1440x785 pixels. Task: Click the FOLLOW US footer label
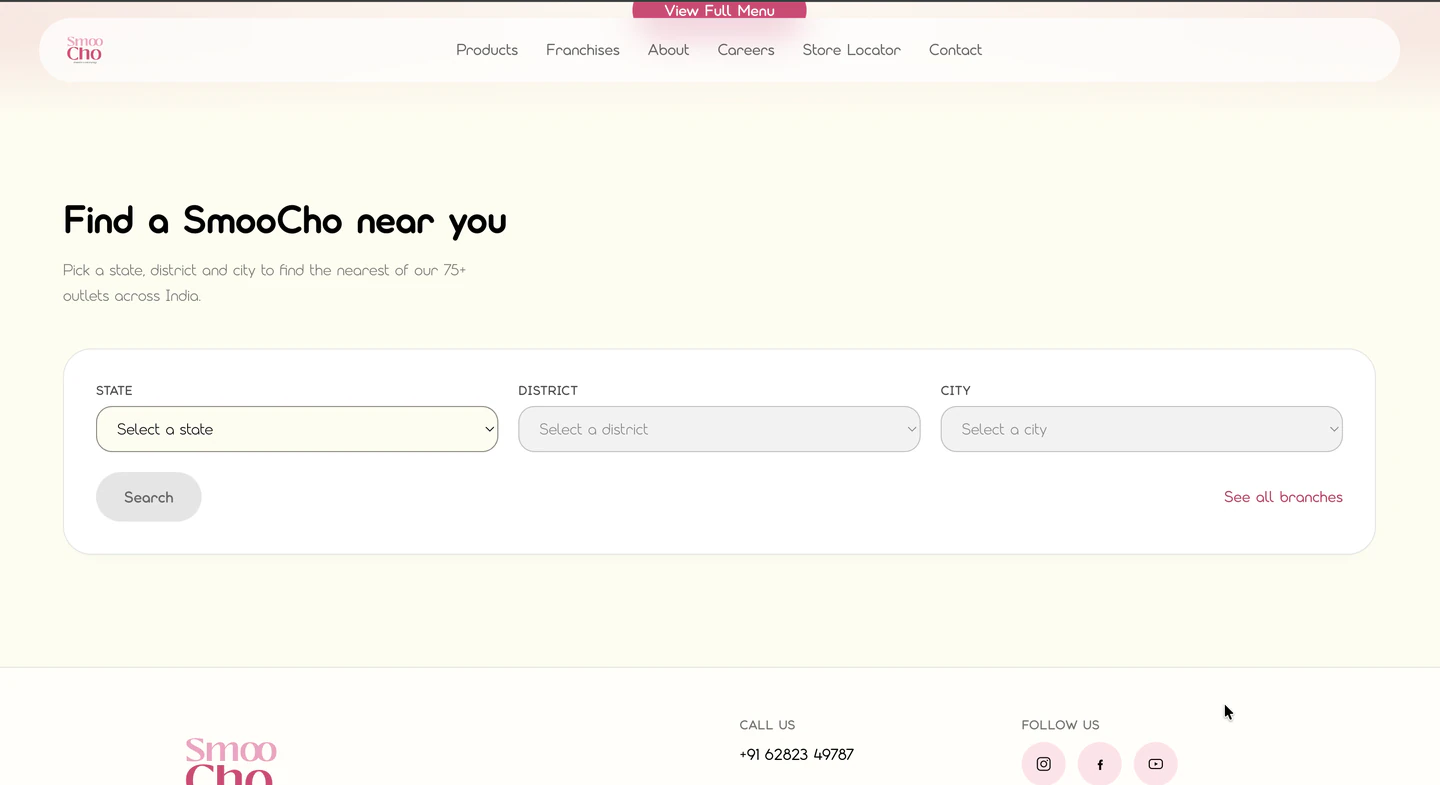(1060, 725)
